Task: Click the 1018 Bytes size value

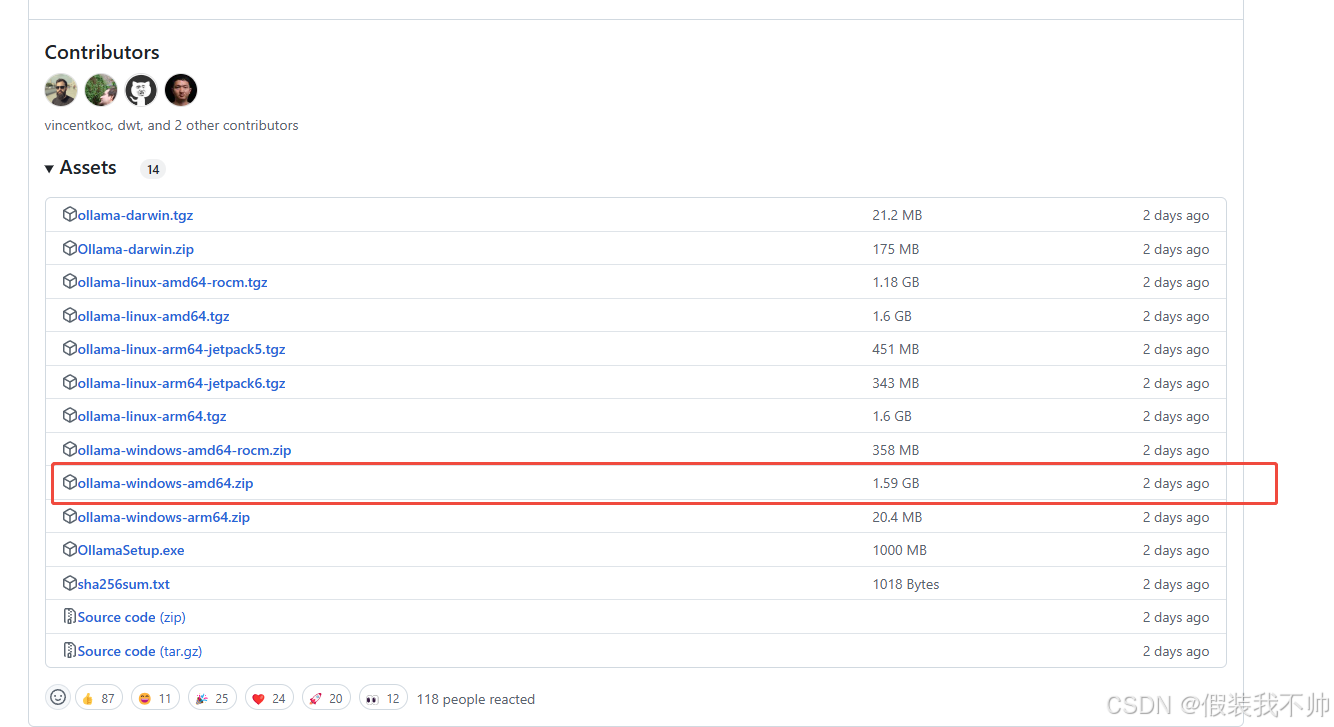Action: click(906, 584)
